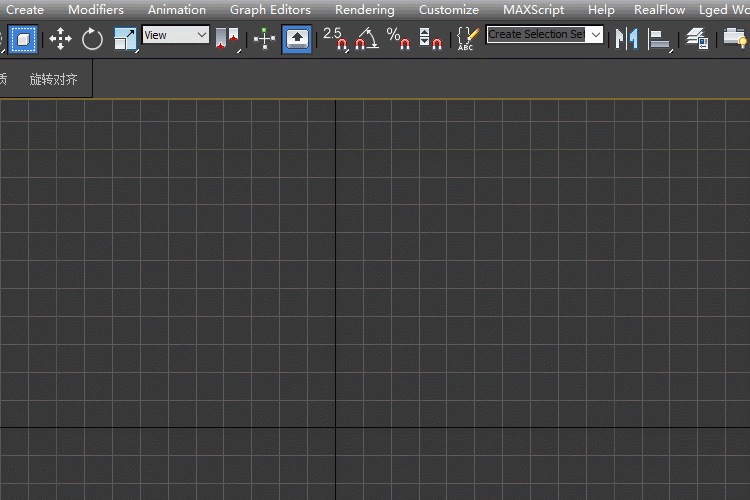Click the Mirror tool icon
The width and height of the screenshot is (750, 500).
click(x=626, y=39)
